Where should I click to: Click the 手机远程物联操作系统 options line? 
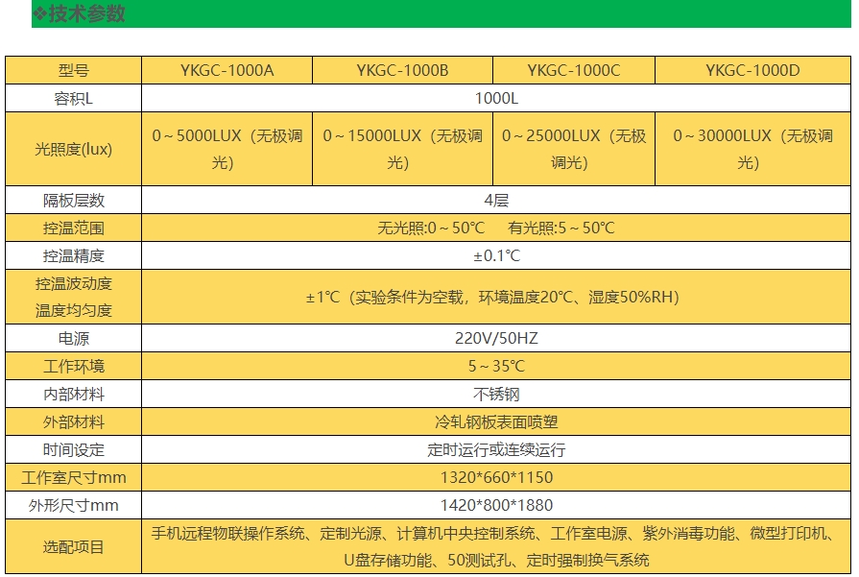click(494, 533)
